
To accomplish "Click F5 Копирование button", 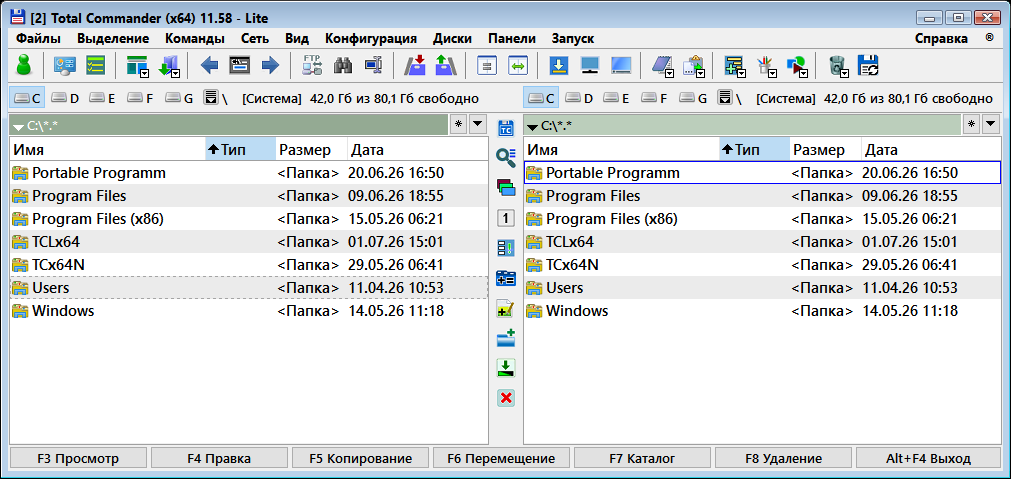I will 360,458.
